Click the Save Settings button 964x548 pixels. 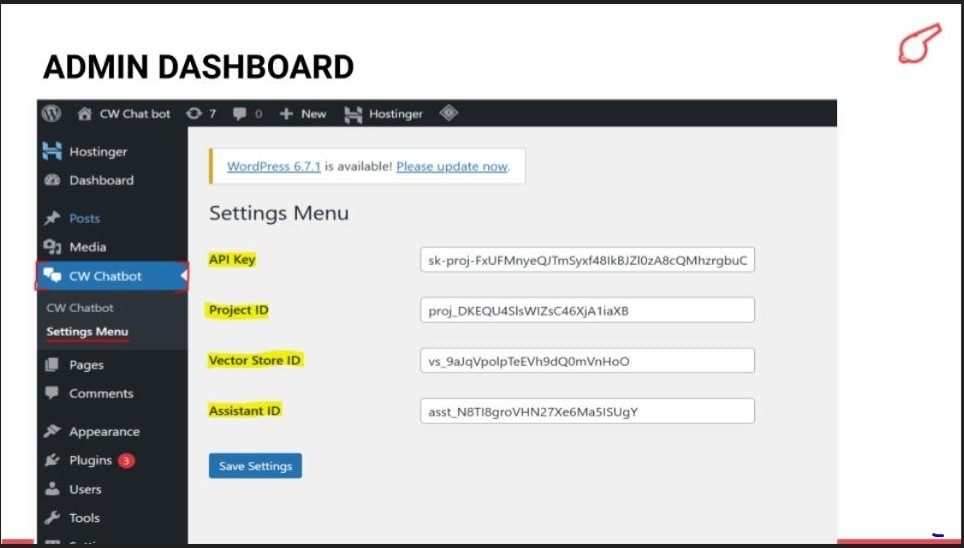pos(255,466)
